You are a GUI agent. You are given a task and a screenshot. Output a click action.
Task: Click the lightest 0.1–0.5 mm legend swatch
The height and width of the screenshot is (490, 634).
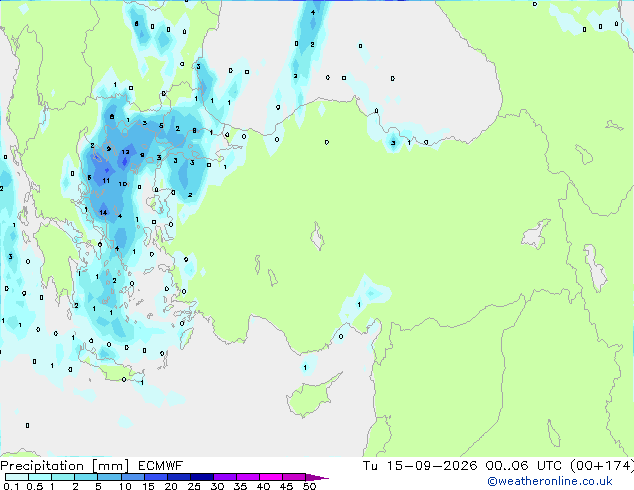tap(17, 477)
